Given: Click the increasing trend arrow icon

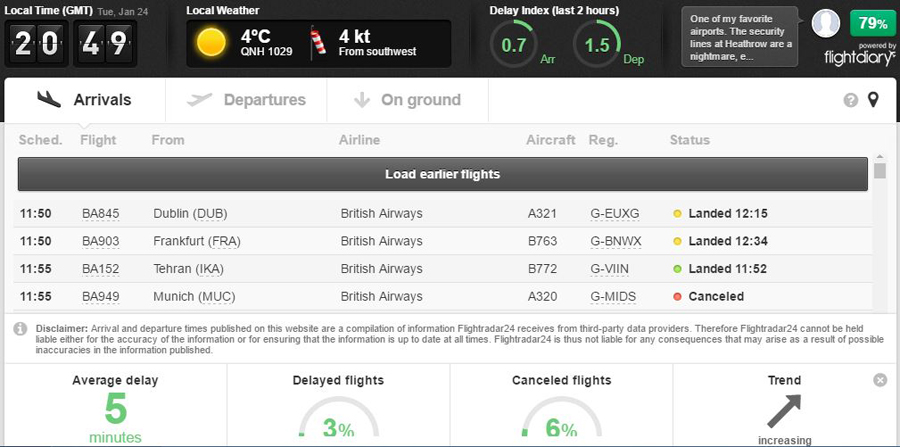Looking at the screenshot, I should click(785, 410).
